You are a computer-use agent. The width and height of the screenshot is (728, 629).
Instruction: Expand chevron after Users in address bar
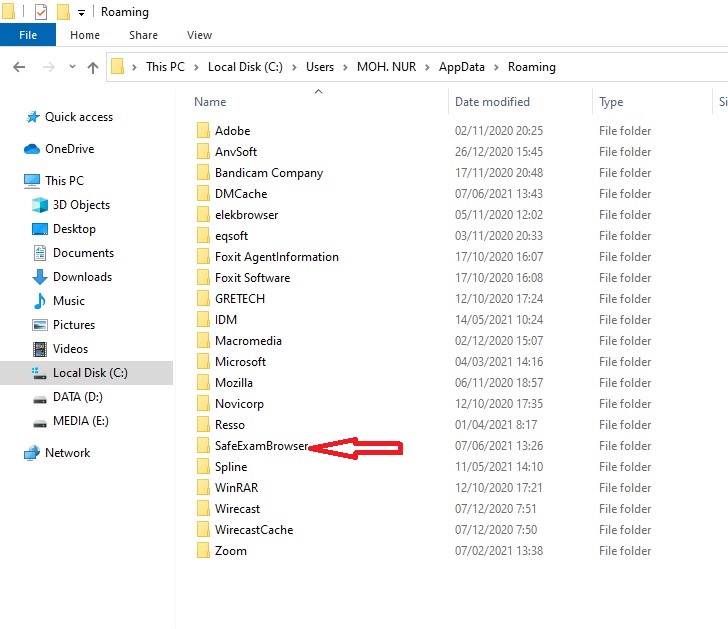coord(345,67)
